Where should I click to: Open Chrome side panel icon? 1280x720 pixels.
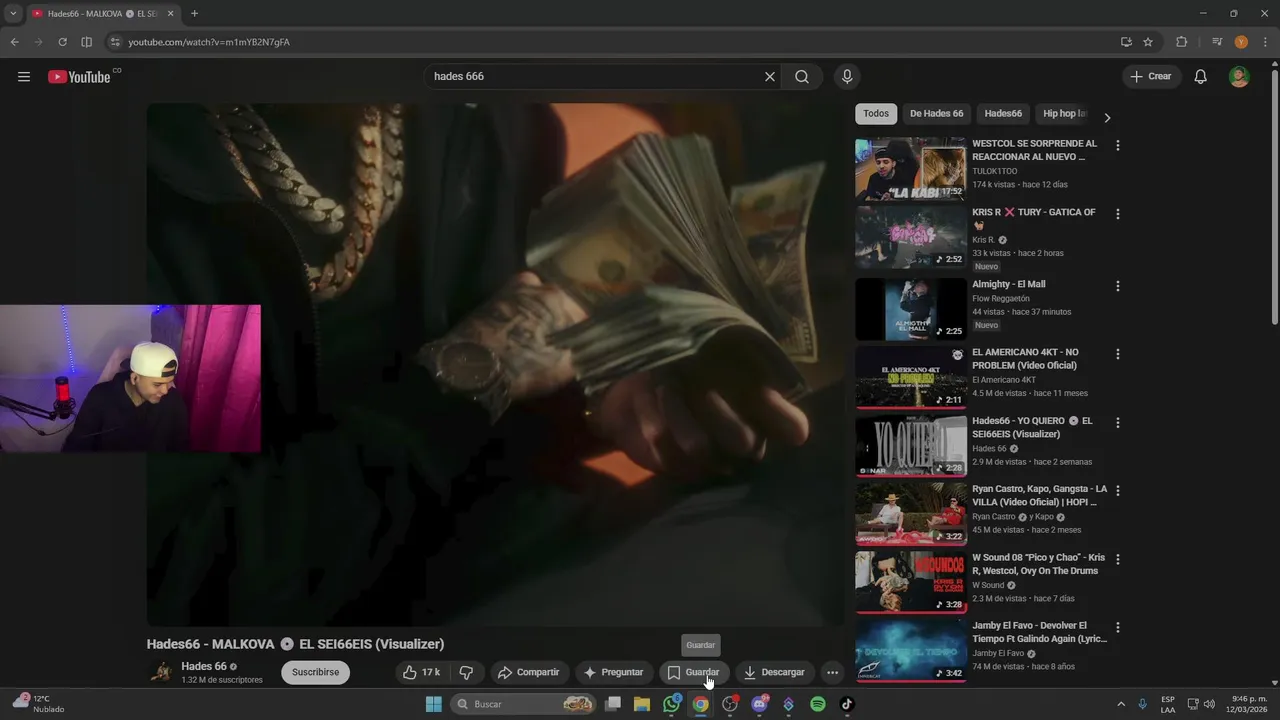point(86,42)
